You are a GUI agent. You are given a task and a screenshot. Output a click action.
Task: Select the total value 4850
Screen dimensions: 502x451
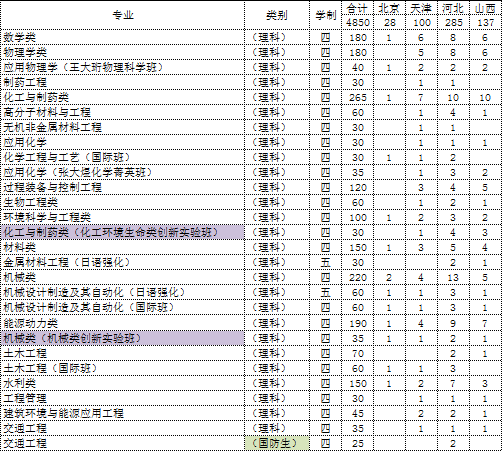point(358,23)
